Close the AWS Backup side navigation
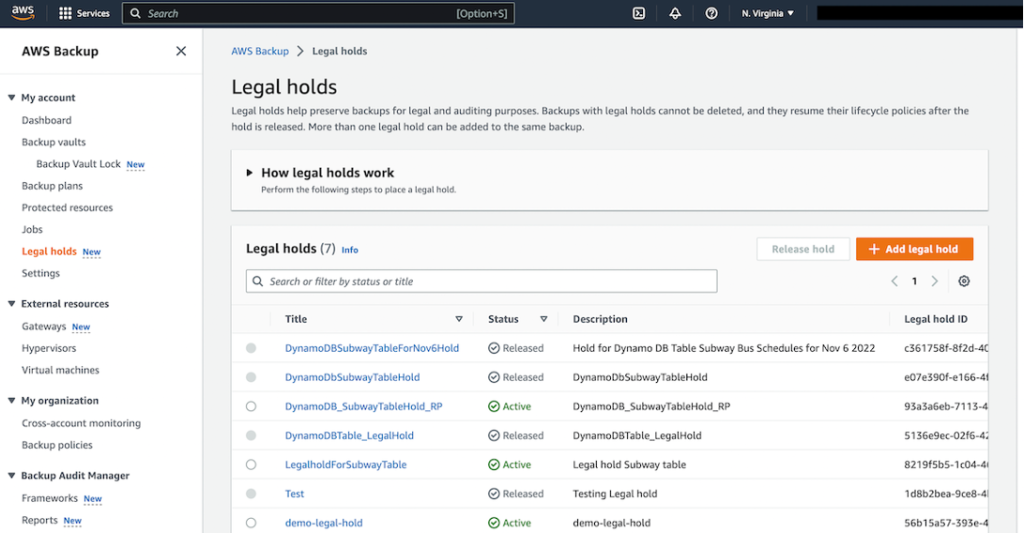 tap(181, 51)
